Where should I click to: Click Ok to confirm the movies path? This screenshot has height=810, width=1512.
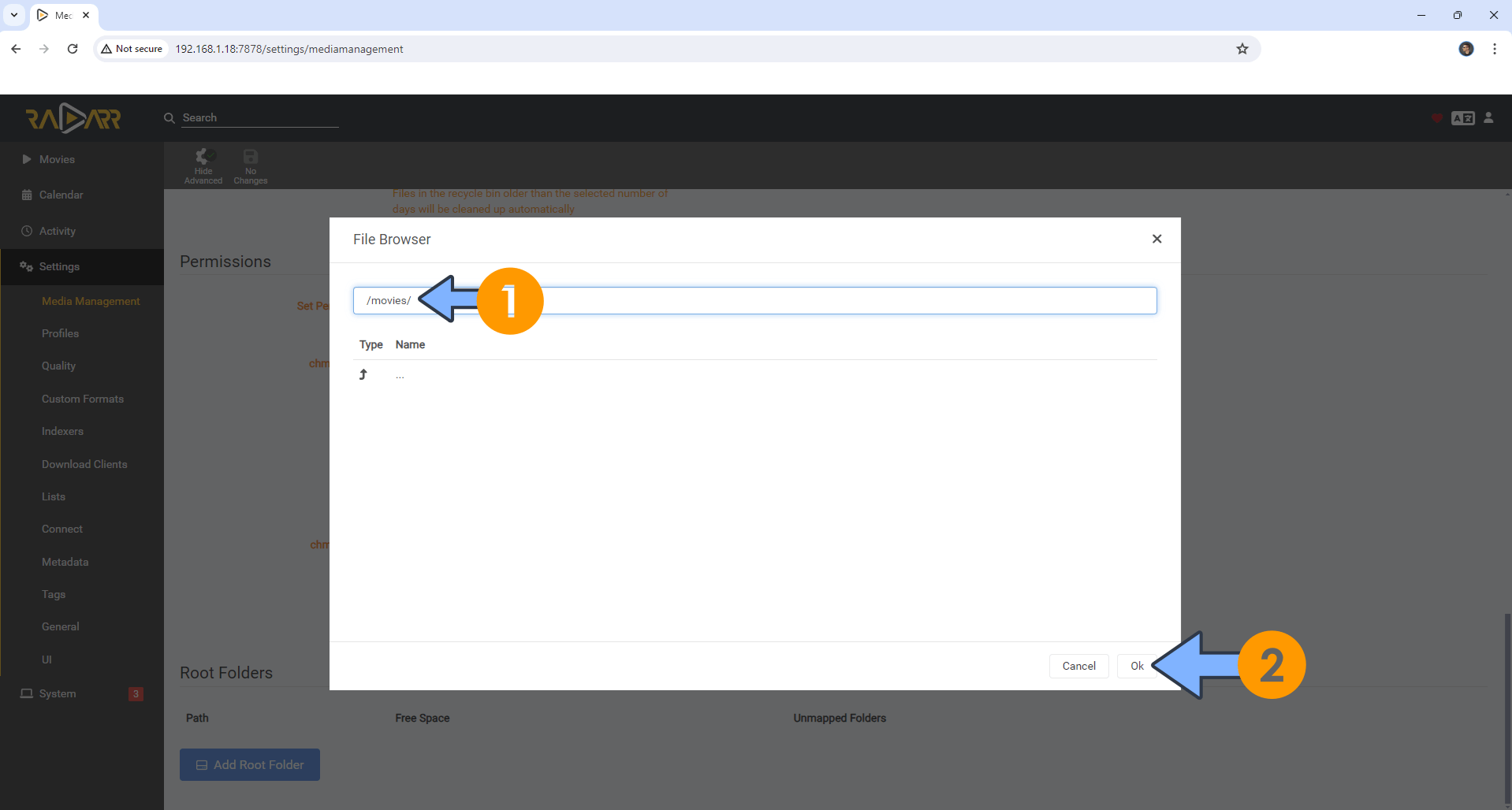tap(1136, 666)
